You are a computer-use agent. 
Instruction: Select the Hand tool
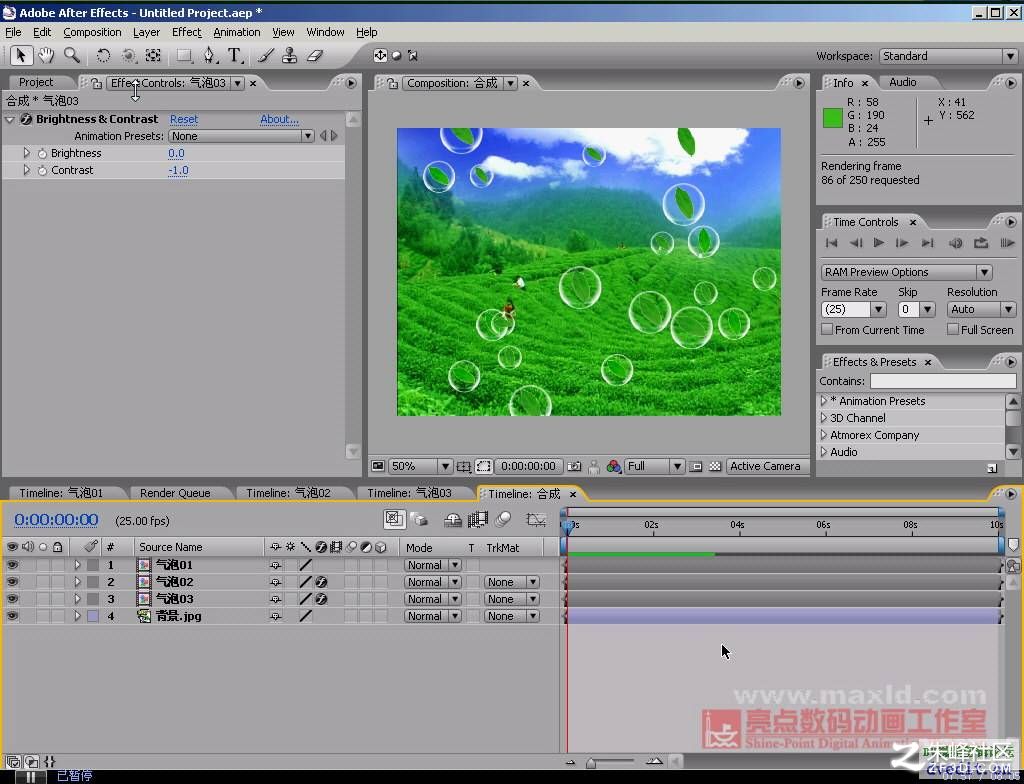pos(46,56)
